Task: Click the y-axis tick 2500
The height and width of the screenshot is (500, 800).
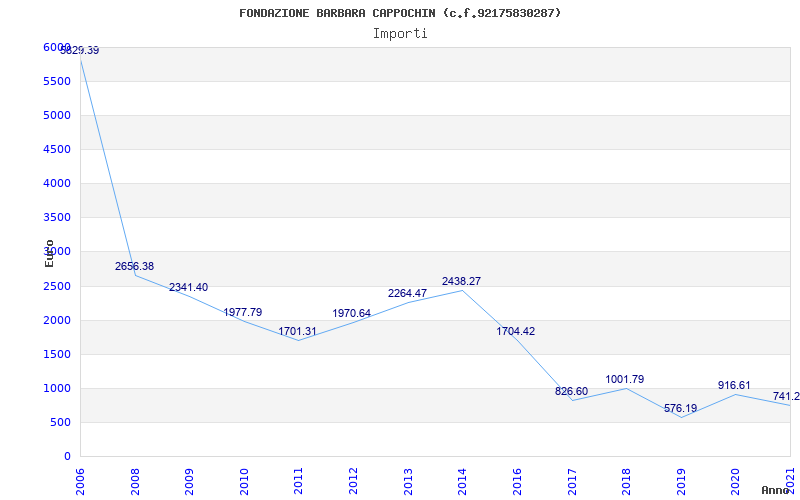Action: (x=57, y=286)
